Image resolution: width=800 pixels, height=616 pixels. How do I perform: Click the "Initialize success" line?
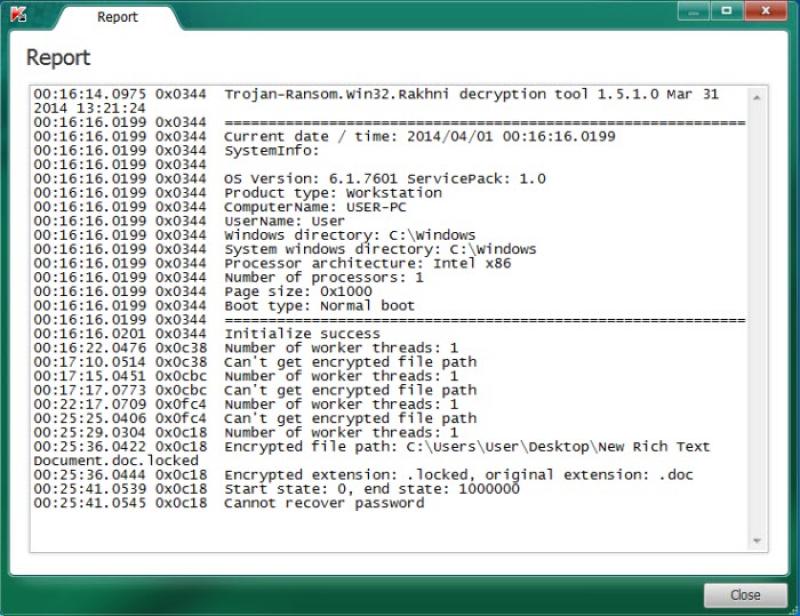tap(207, 334)
